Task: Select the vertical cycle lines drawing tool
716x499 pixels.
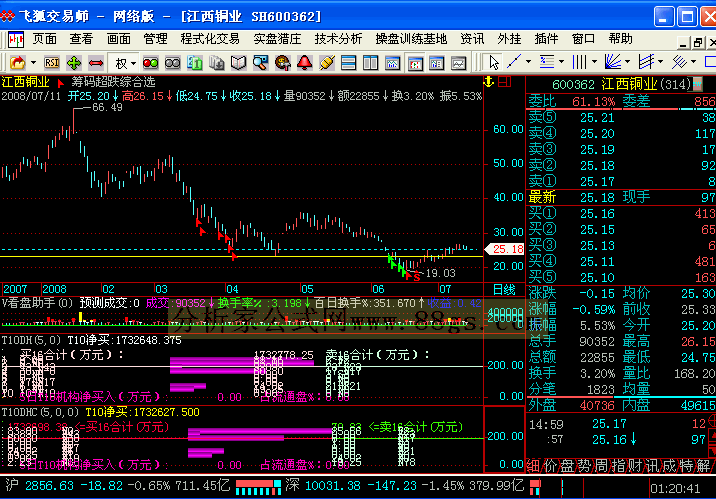Action: coord(580,61)
